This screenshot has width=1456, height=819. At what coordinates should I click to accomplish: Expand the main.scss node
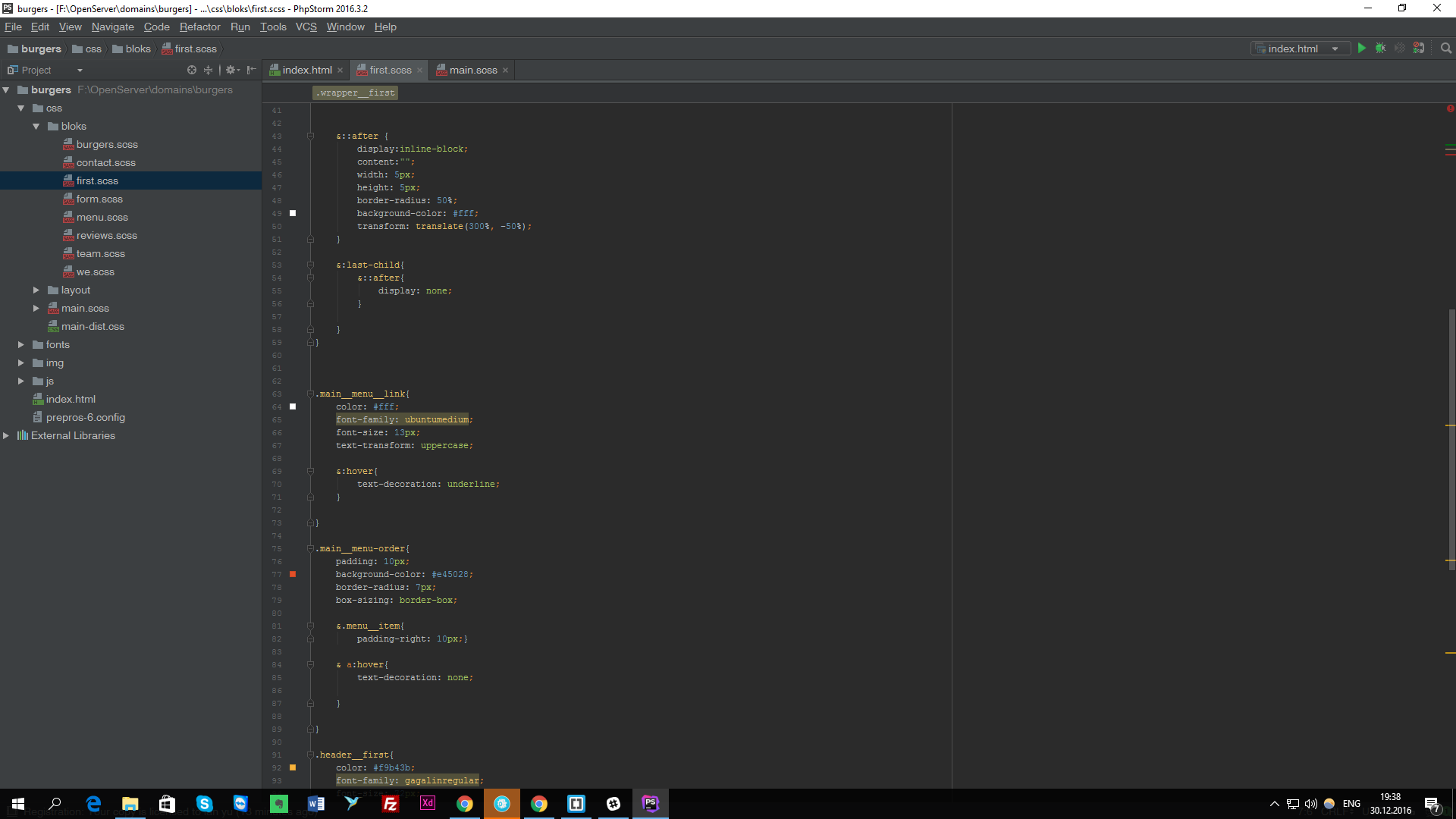(x=36, y=308)
